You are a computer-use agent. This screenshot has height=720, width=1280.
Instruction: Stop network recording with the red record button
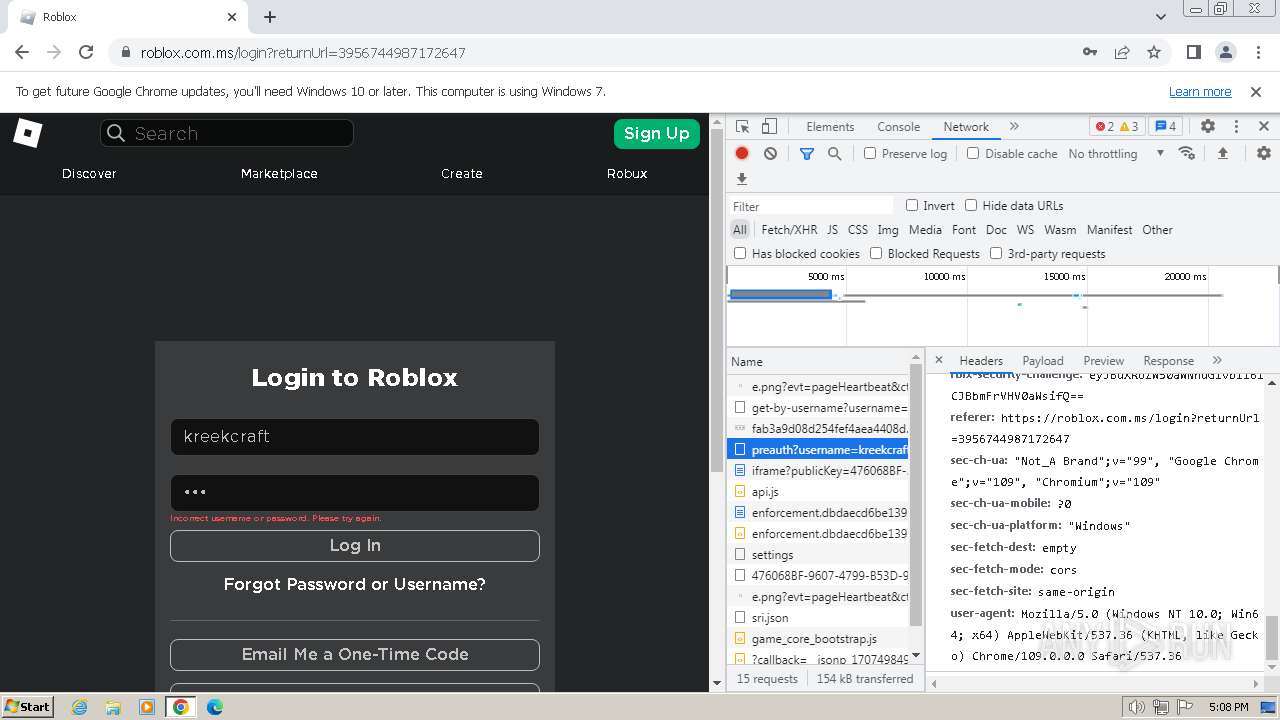(742, 153)
